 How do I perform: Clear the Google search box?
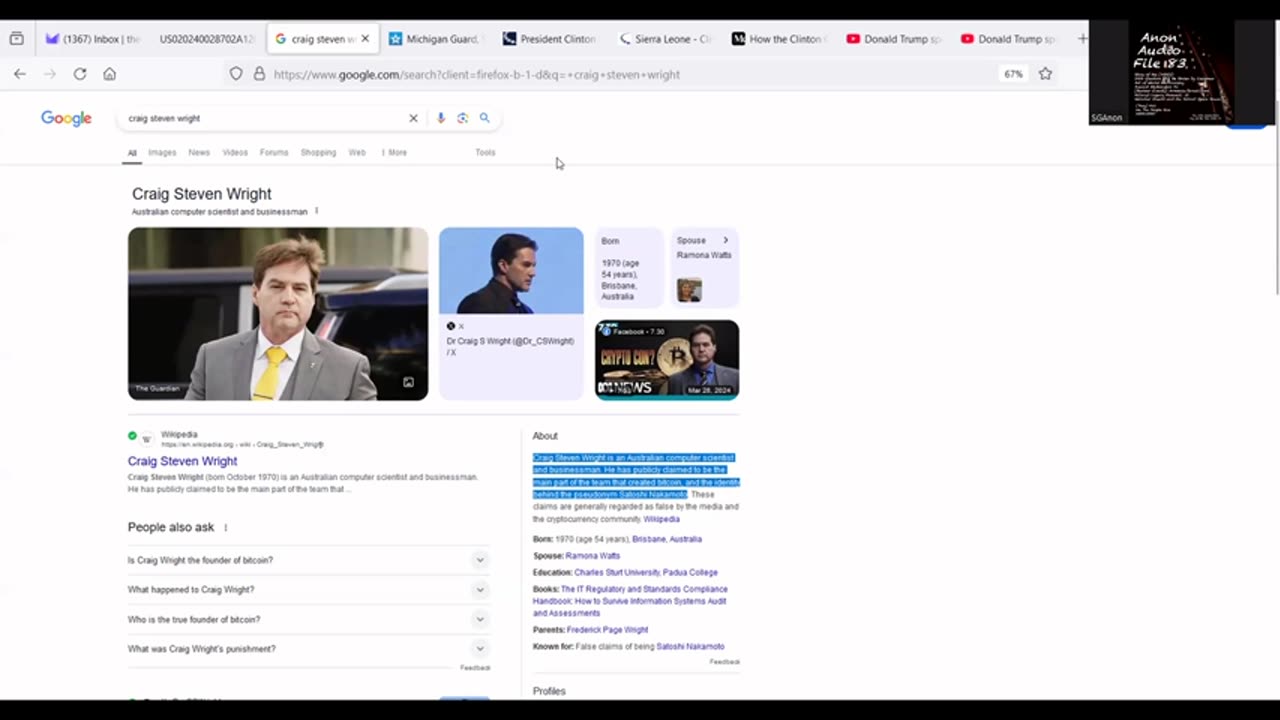tap(413, 118)
